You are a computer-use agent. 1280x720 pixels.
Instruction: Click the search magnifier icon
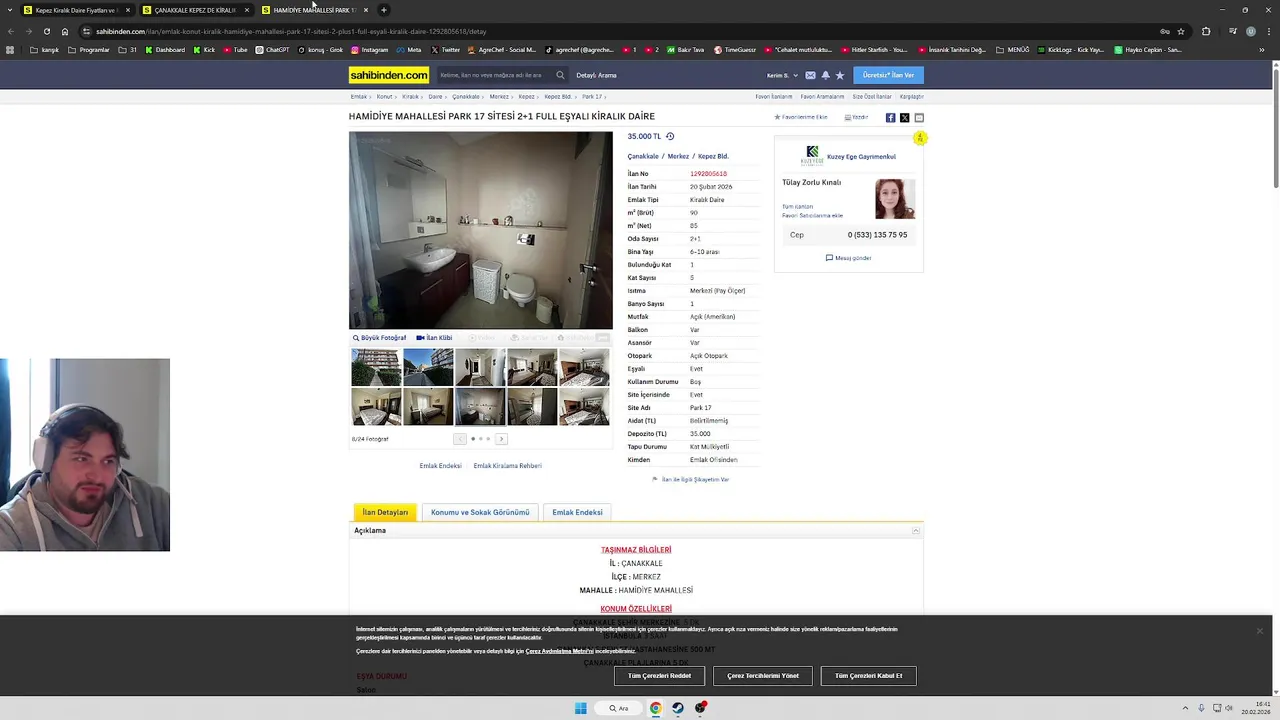[x=560, y=75]
